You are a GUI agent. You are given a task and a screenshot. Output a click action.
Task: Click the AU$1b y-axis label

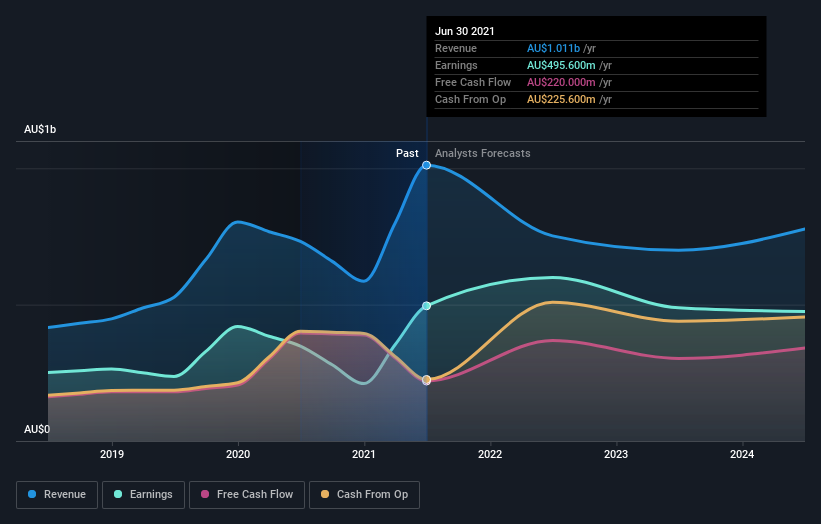click(x=40, y=129)
